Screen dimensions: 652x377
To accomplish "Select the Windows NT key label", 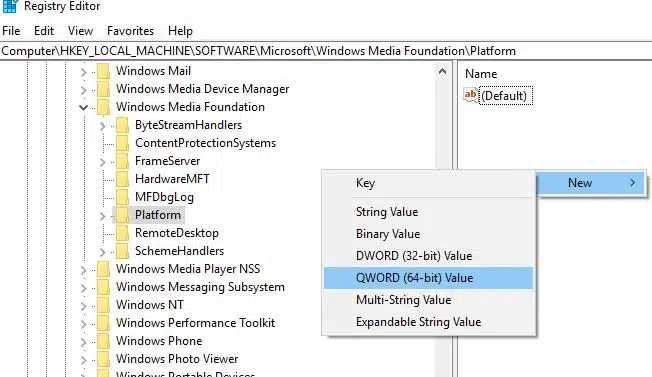I will pos(150,305).
